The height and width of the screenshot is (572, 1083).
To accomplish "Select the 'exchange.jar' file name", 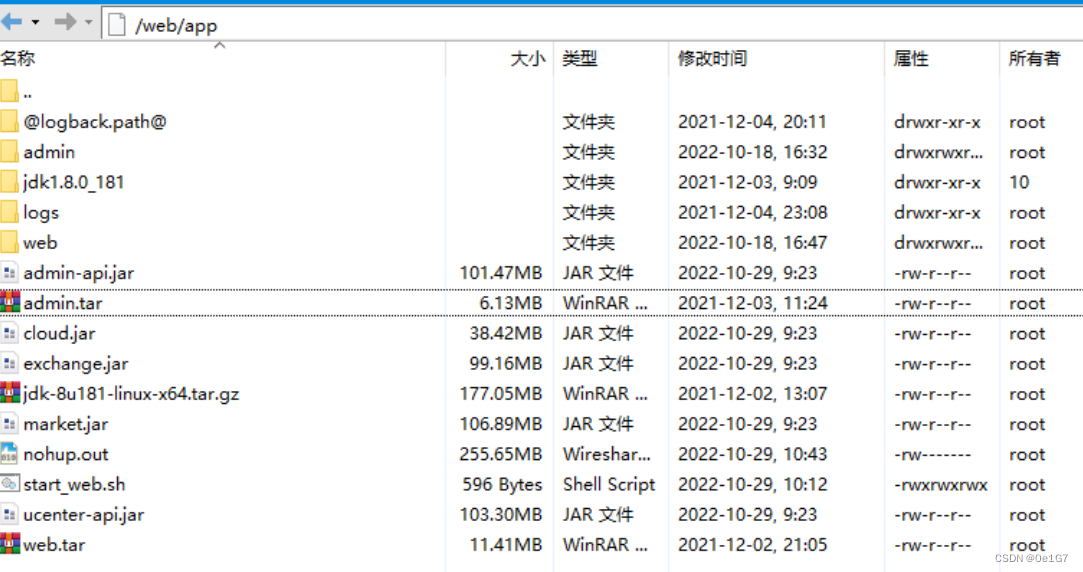I will [76, 364].
